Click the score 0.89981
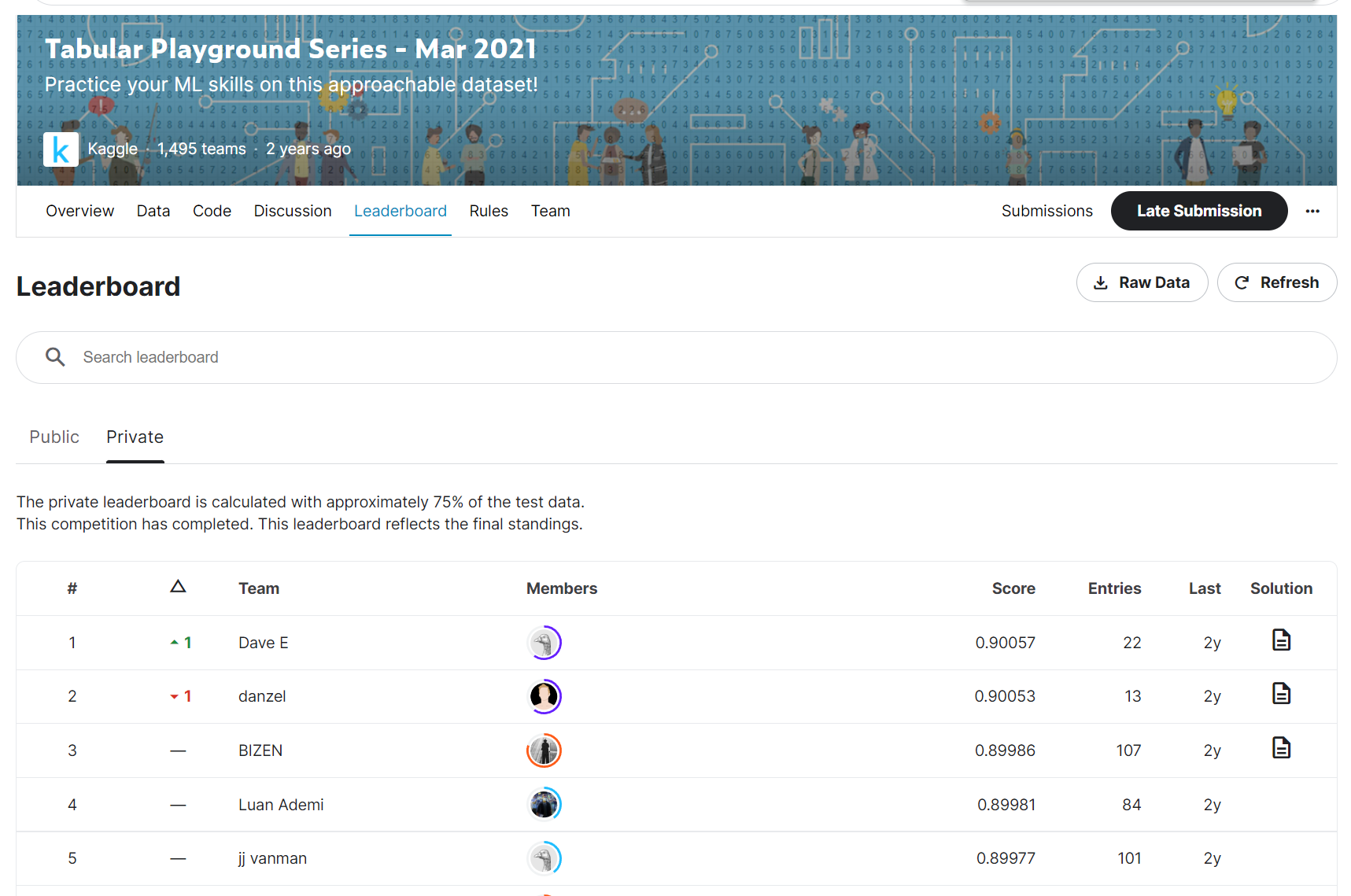 click(x=1006, y=805)
